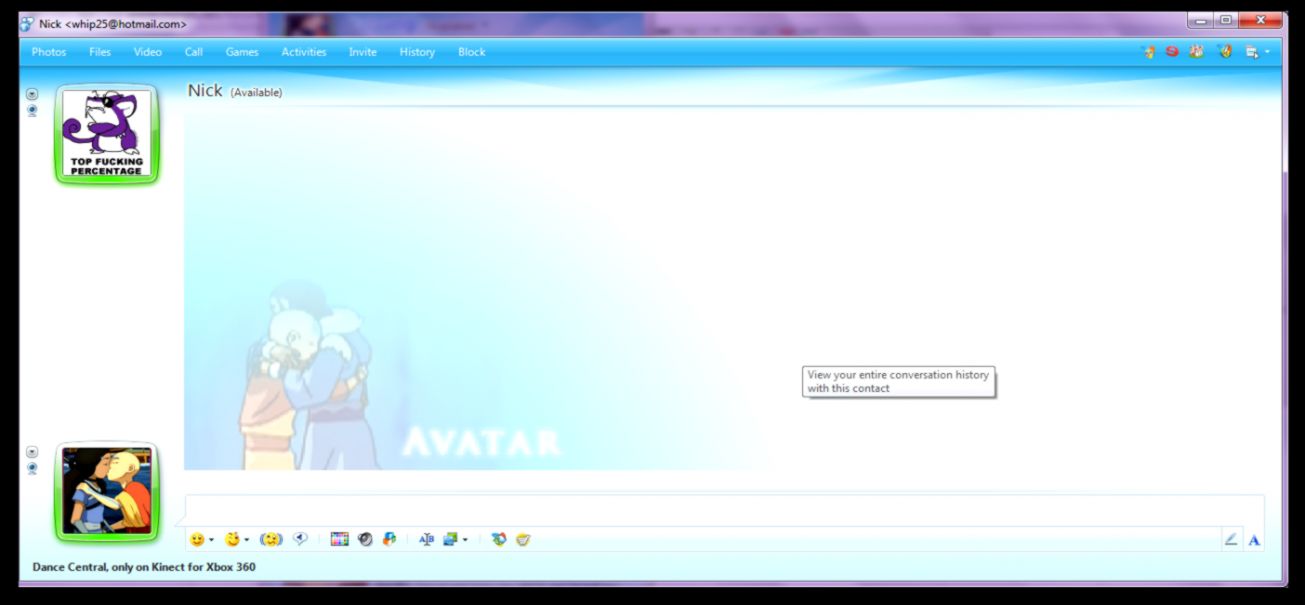Switch to handwriting mode with the pencil
This screenshot has width=1305, height=605.
pos(1232,538)
